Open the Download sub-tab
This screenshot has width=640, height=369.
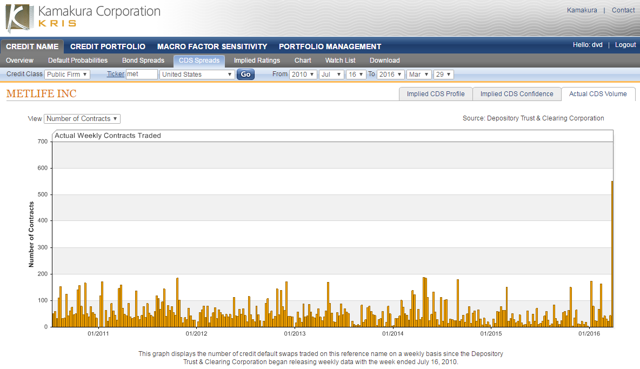click(384, 60)
